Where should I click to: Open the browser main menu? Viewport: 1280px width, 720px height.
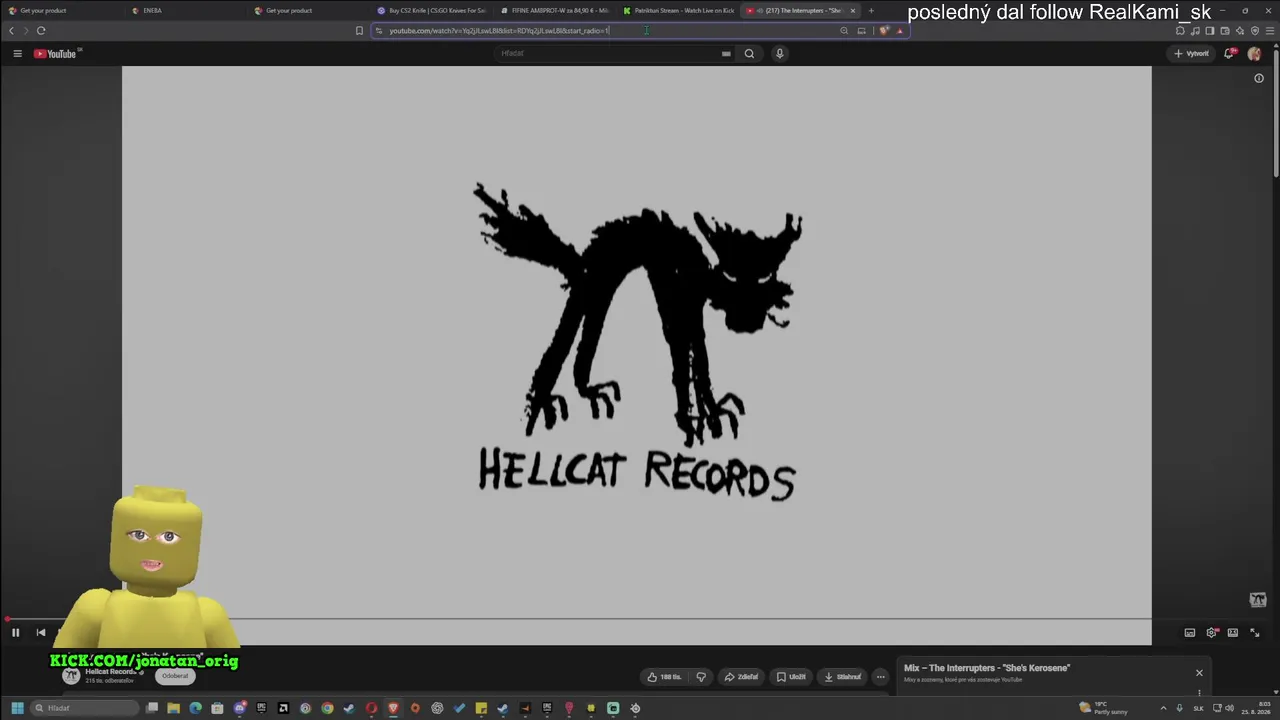pos(1270,31)
